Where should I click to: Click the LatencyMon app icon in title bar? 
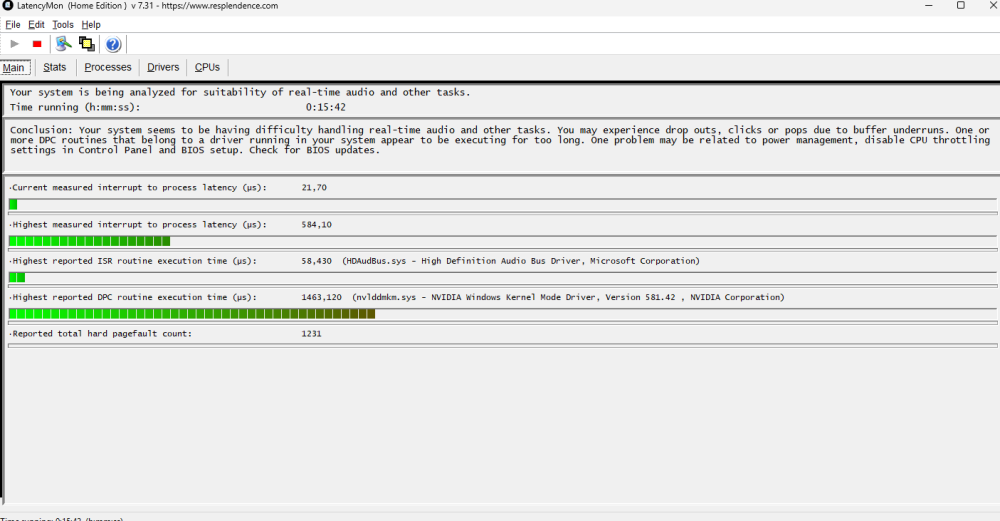8,6
